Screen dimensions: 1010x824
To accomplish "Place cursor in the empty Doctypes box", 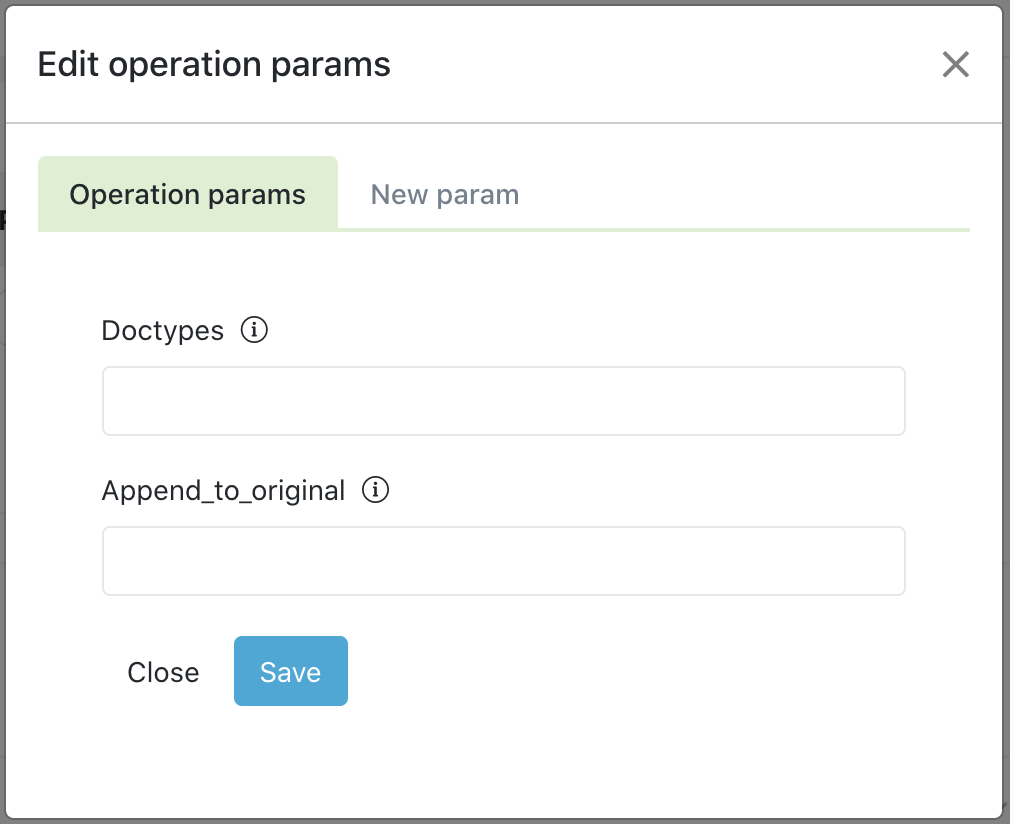I will tap(503, 401).
